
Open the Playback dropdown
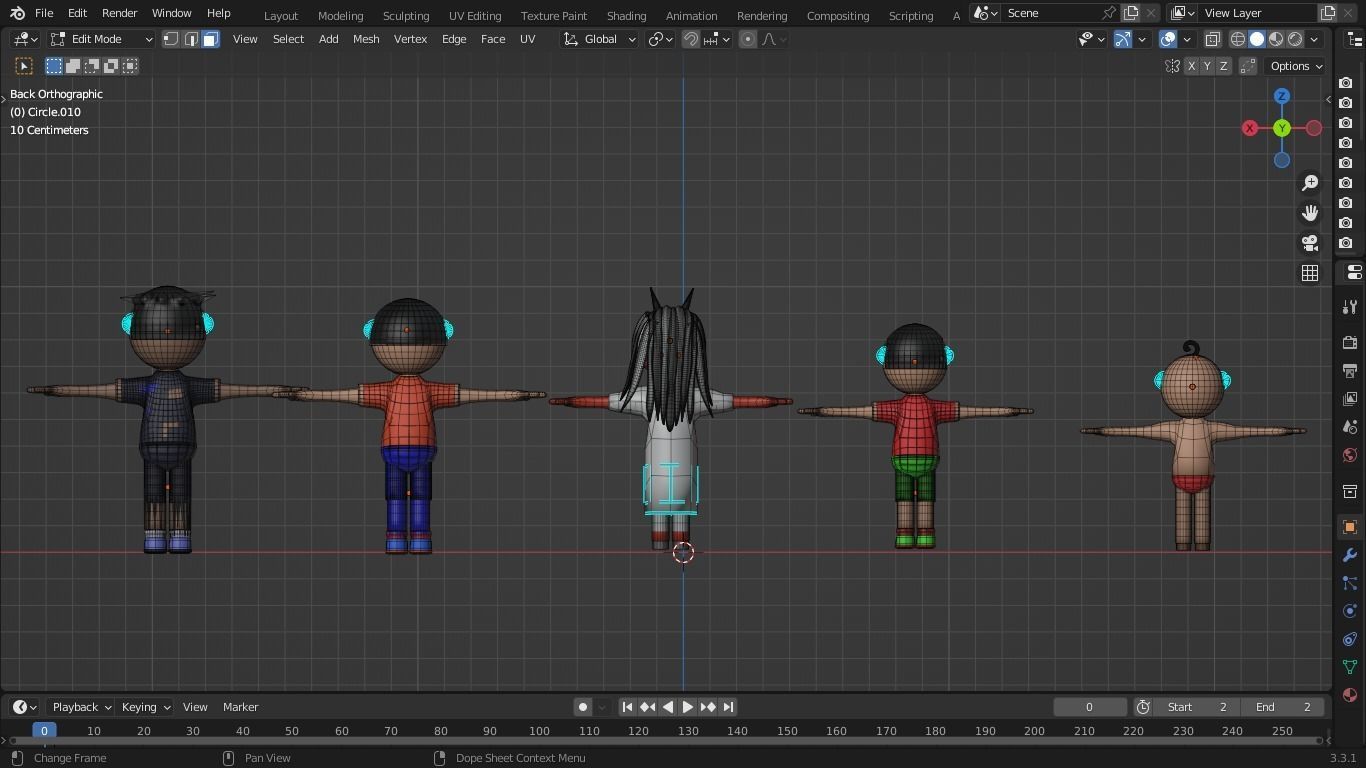tap(81, 707)
